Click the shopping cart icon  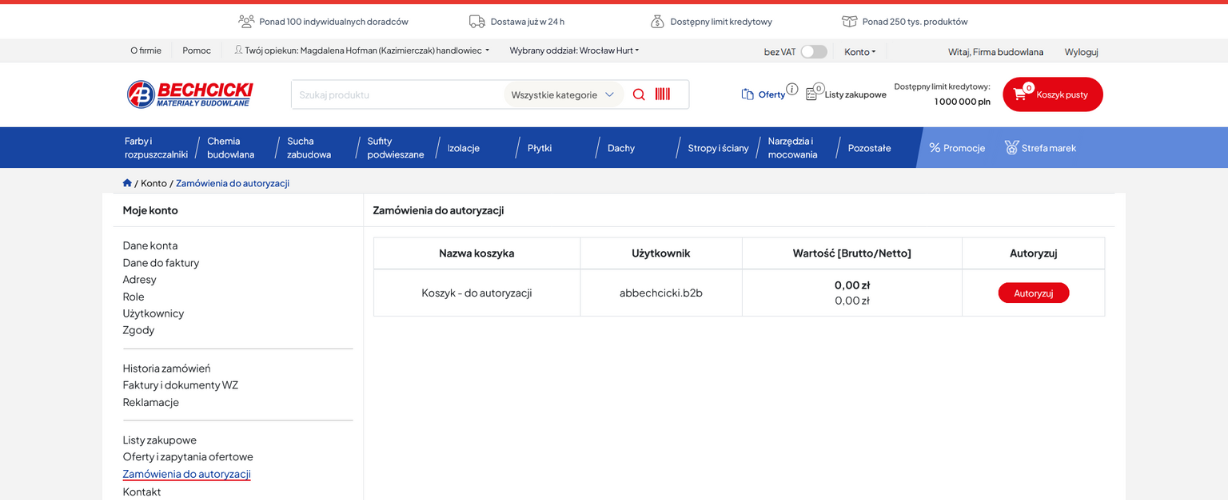pos(1020,94)
